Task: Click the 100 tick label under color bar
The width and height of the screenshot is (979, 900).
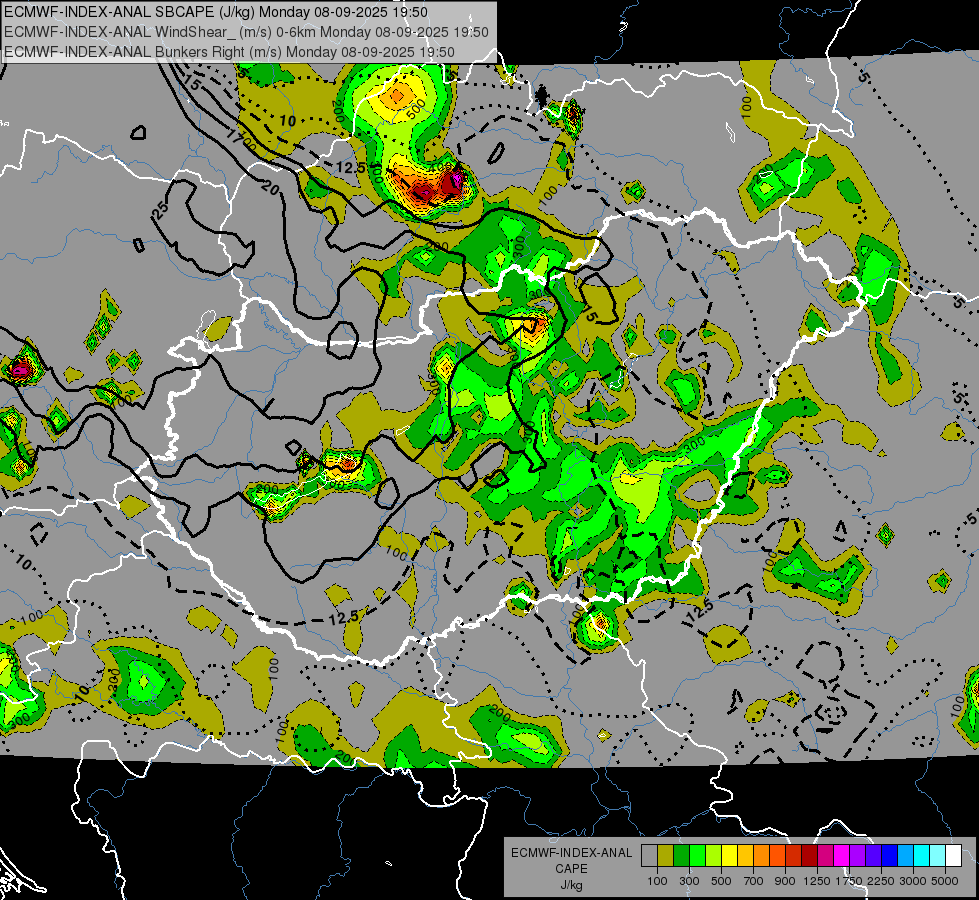Action: (657, 881)
